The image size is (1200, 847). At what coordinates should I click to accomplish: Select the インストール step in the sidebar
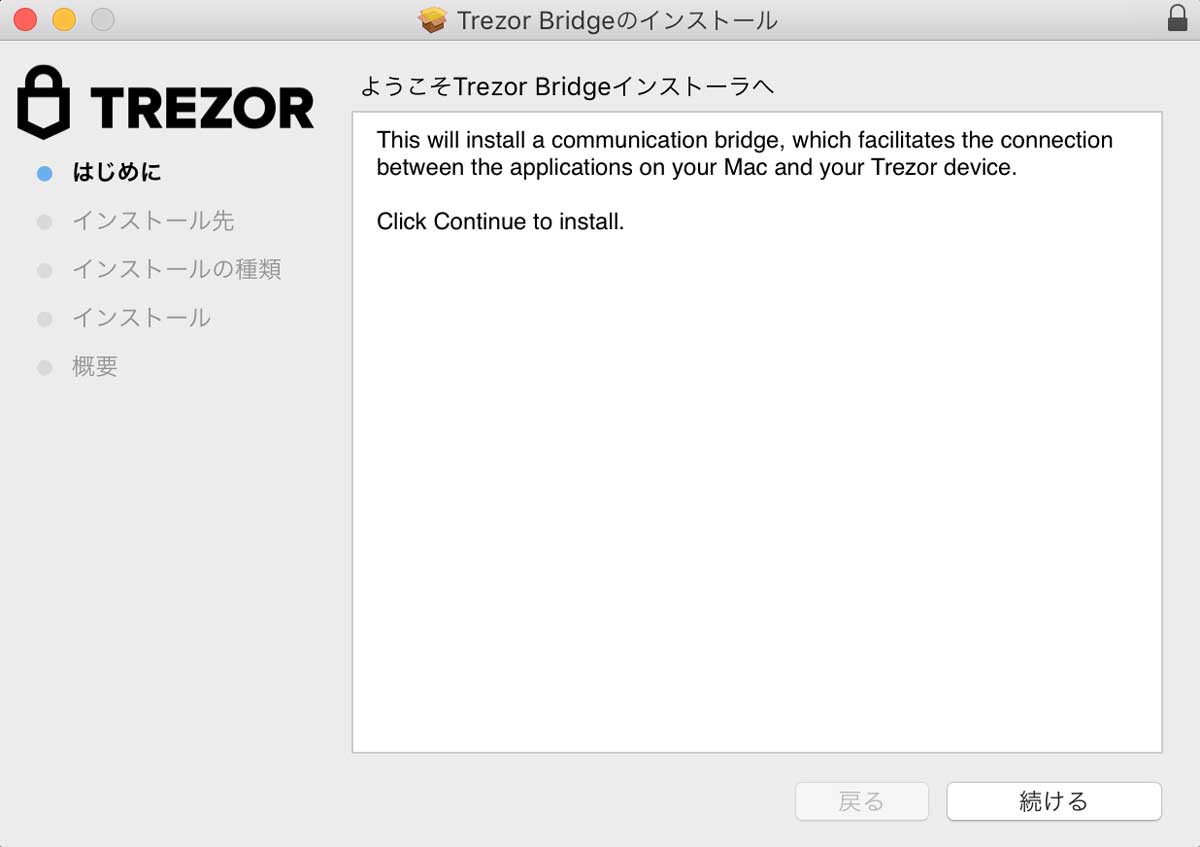141,318
